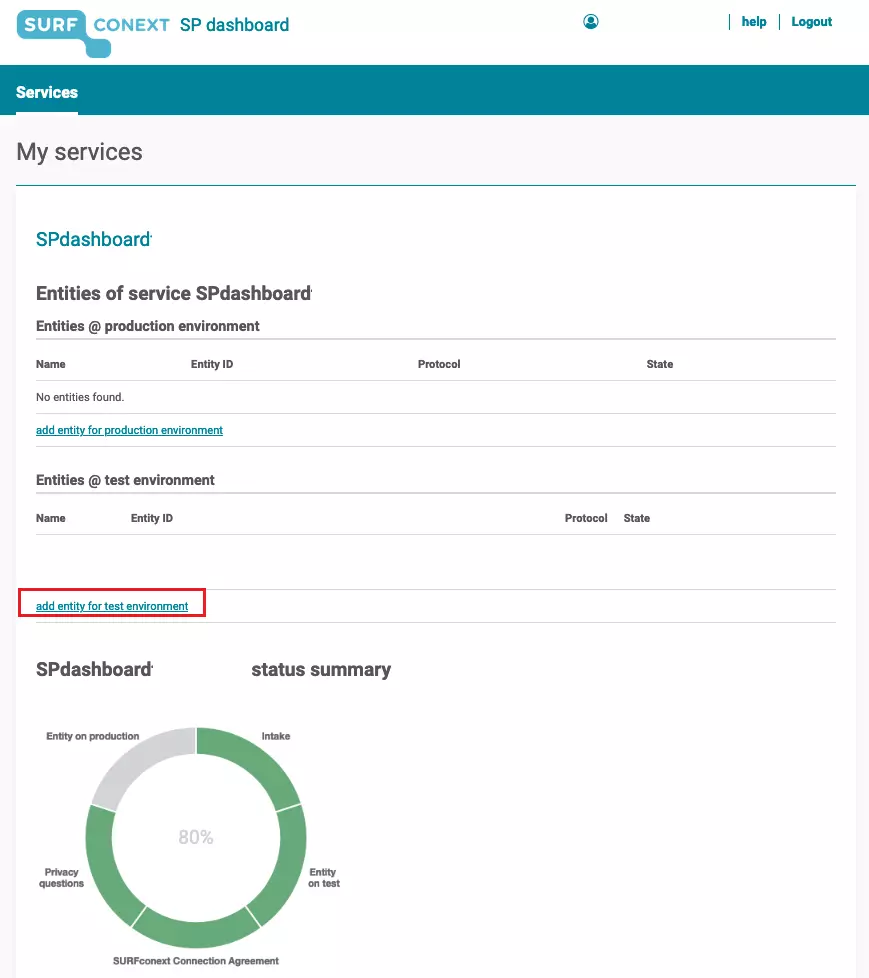Click add entity for production environment
869x978 pixels.
pos(129,430)
